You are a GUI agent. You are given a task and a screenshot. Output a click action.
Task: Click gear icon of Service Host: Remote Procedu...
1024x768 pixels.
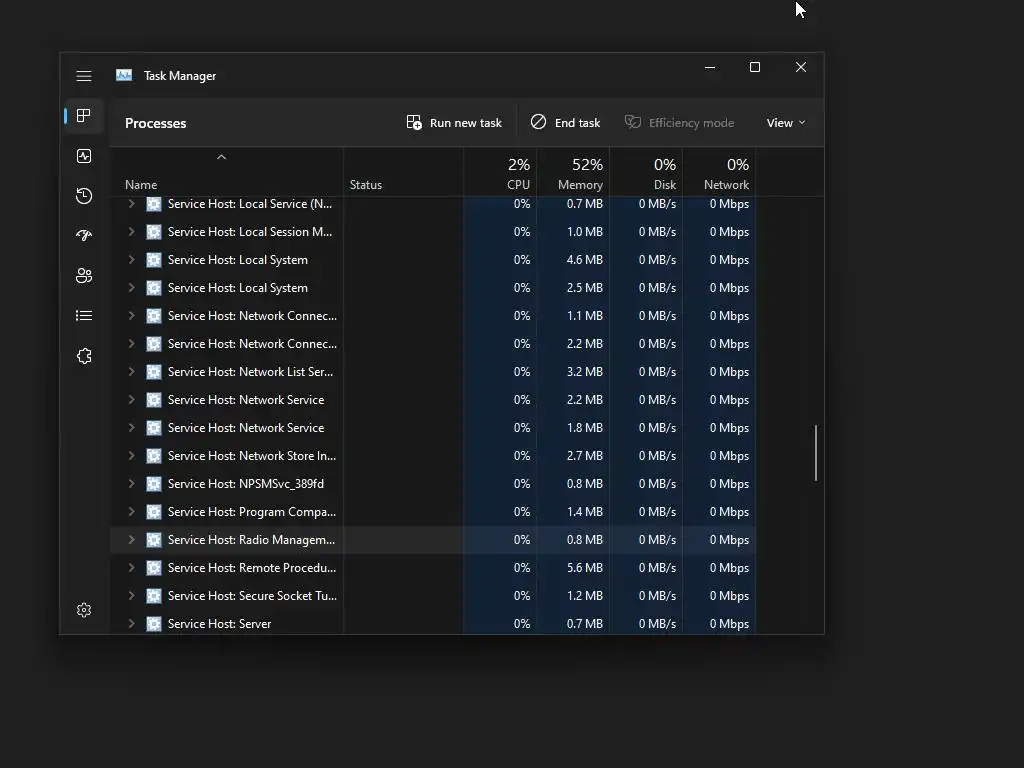[153, 568]
